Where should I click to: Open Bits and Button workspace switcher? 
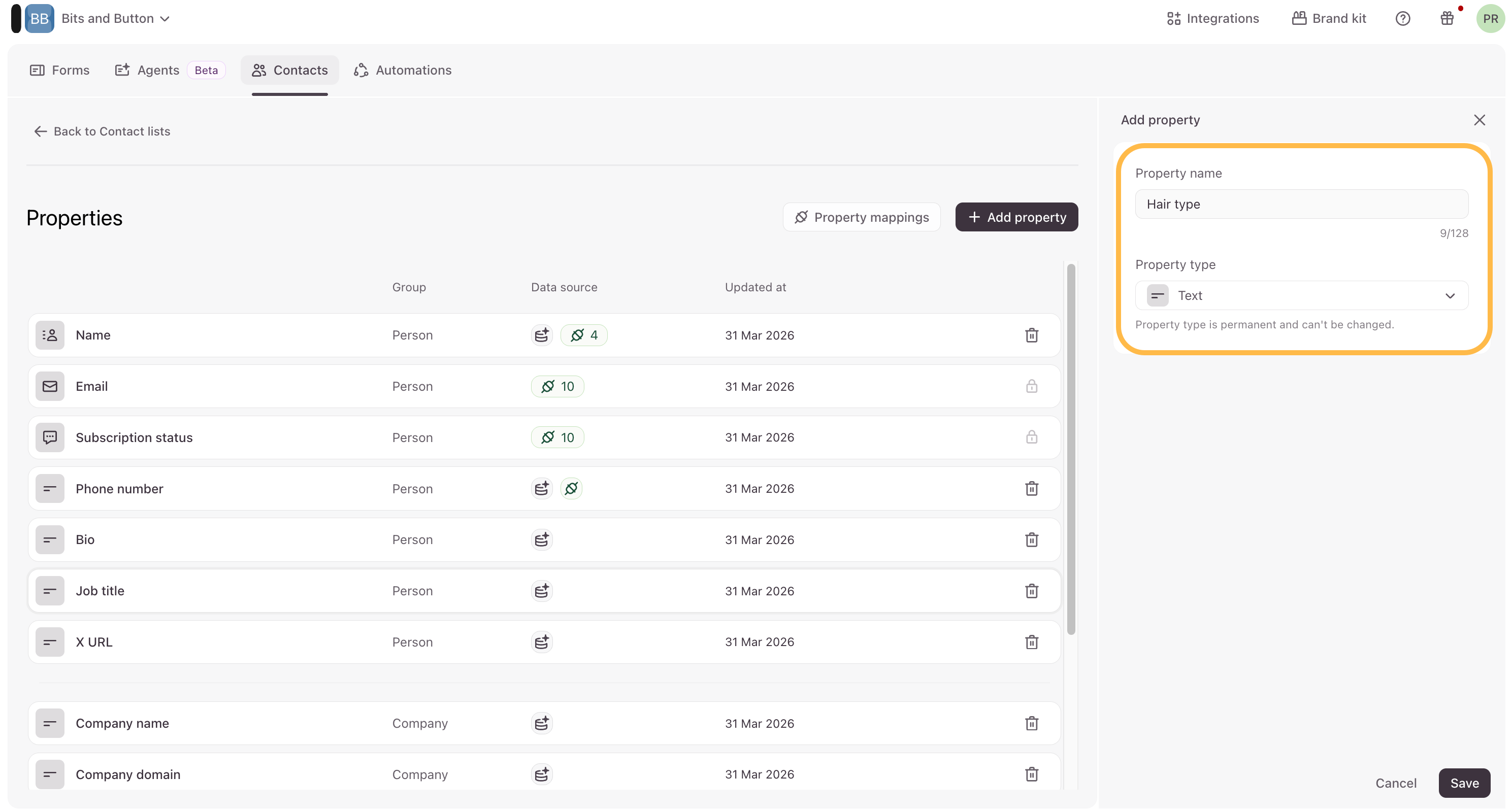point(115,18)
